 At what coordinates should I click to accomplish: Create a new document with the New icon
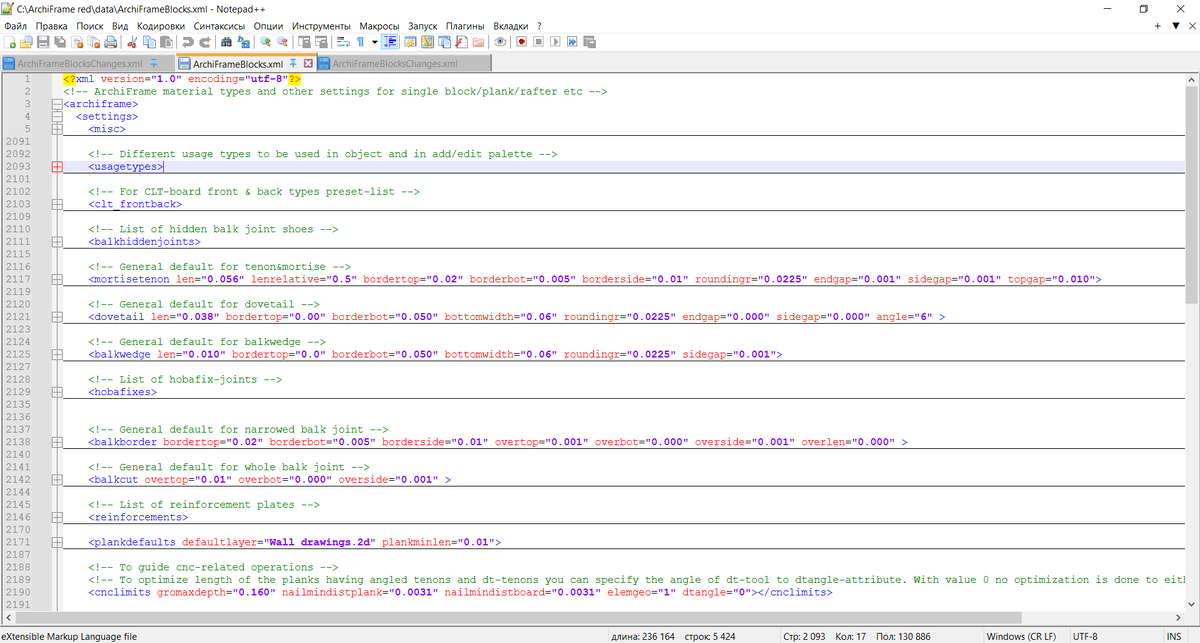[x=9, y=42]
